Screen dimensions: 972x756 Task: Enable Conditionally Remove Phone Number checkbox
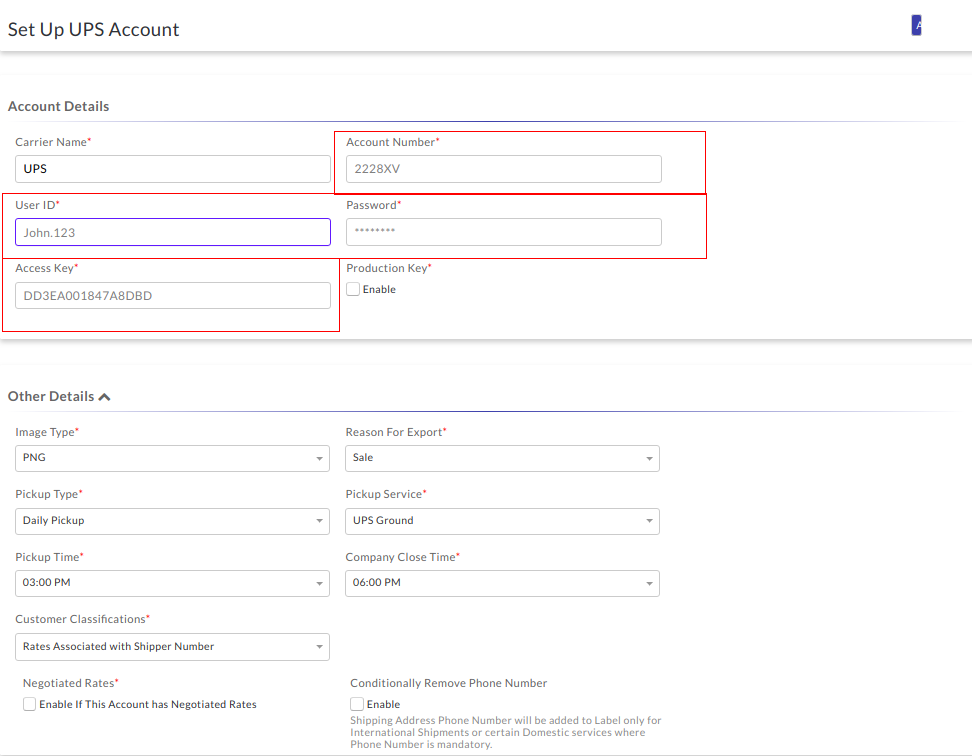tap(356, 705)
